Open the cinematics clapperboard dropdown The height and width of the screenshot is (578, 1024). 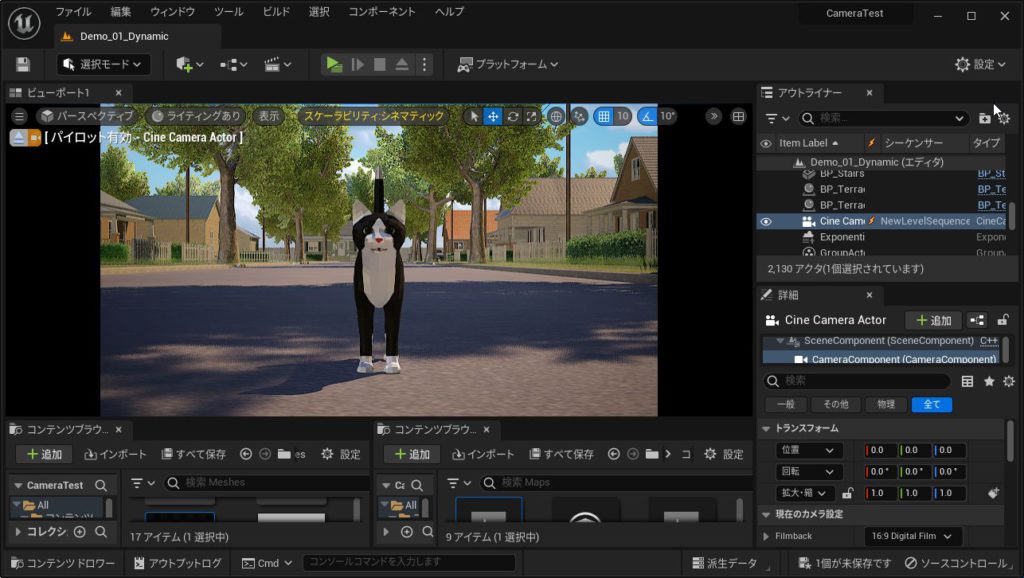278,64
